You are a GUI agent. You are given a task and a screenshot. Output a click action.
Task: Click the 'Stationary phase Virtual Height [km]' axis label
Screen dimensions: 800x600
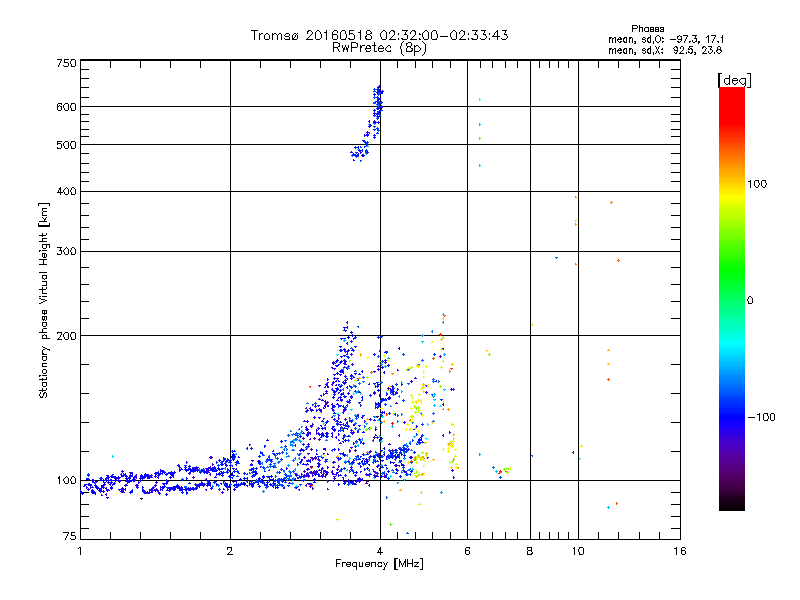pos(44,301)
